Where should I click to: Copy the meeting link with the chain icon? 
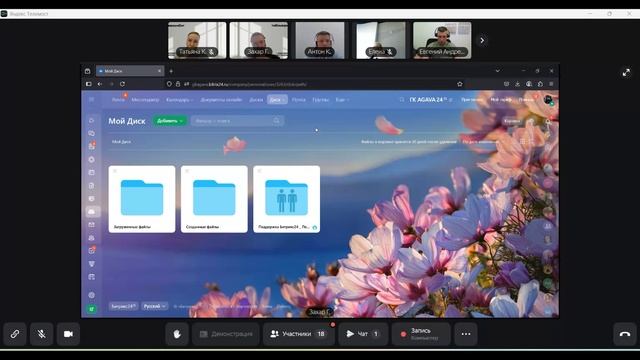15,334
